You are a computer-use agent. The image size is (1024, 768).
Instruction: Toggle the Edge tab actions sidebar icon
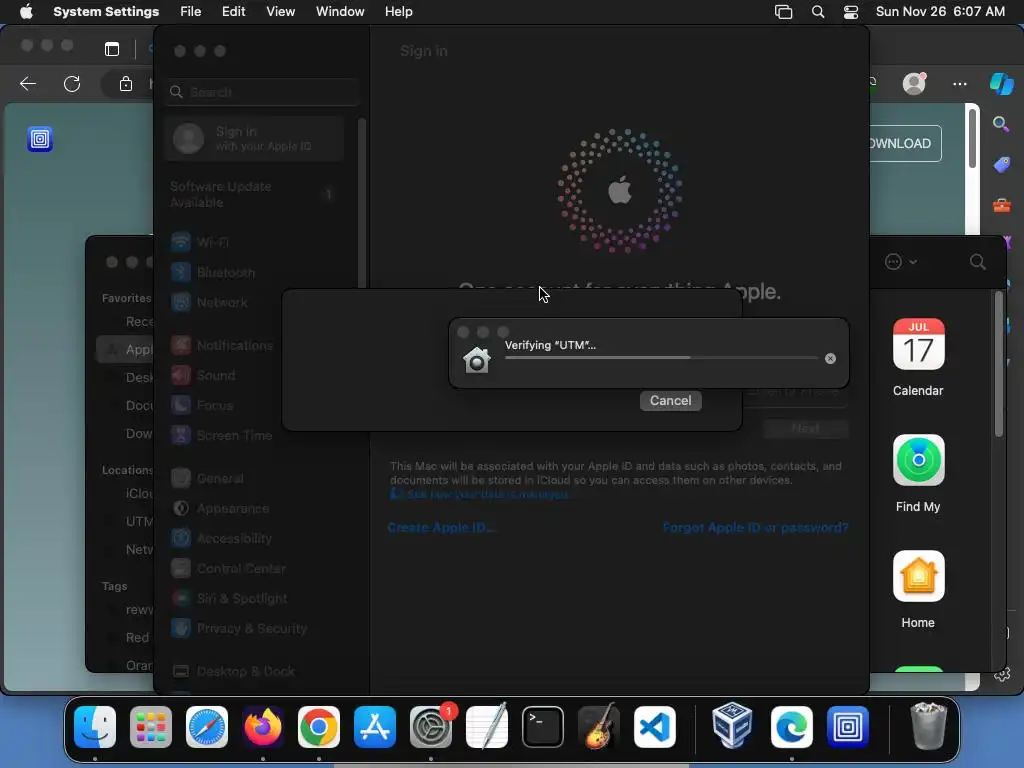112,49
